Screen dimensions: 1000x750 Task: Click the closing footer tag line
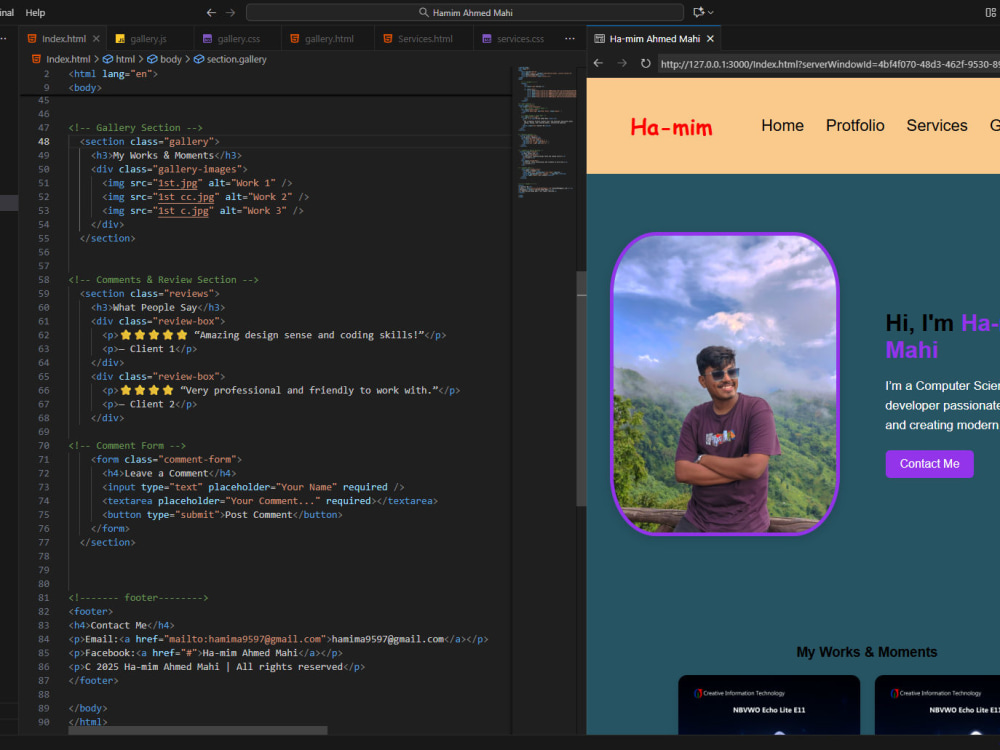coord(93,680)
